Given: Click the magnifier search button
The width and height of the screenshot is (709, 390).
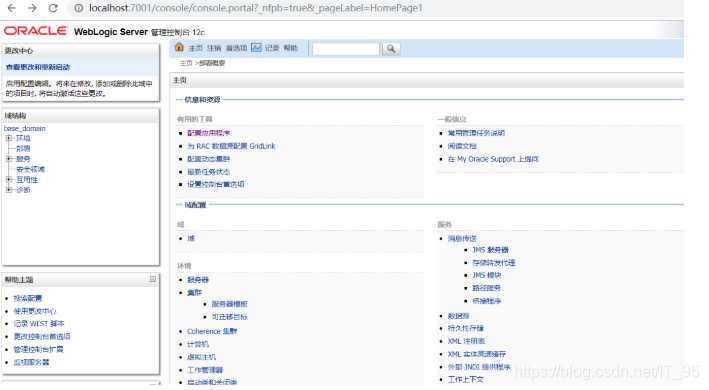Looking at the screenshot, I should [391, 48].
